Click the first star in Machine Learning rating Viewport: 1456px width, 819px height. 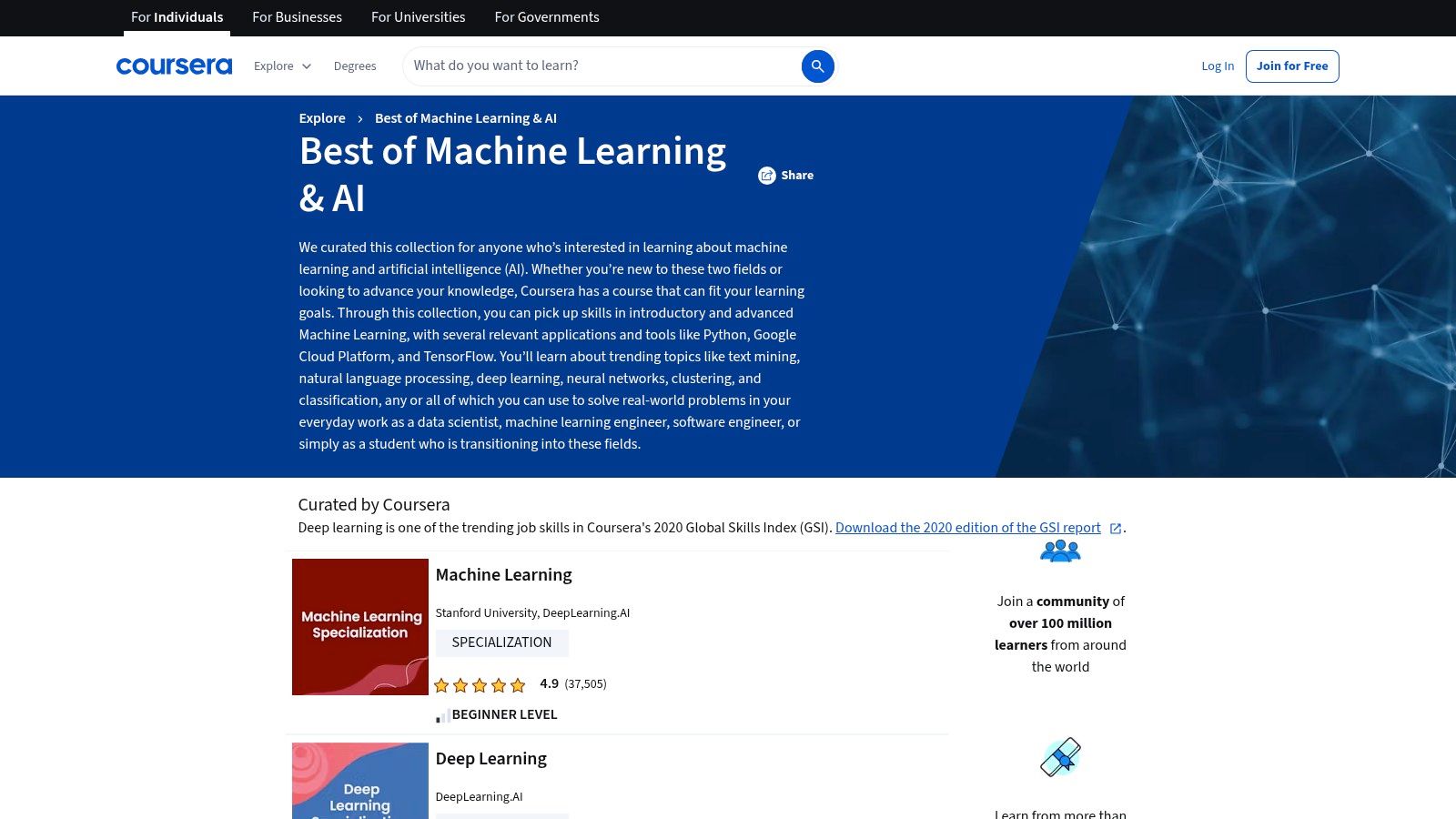coord(442,684)
